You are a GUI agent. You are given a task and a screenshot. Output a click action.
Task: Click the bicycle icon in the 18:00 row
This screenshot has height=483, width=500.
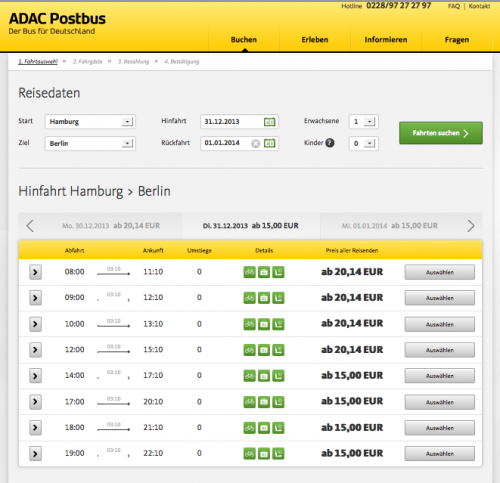coord(249,428)
